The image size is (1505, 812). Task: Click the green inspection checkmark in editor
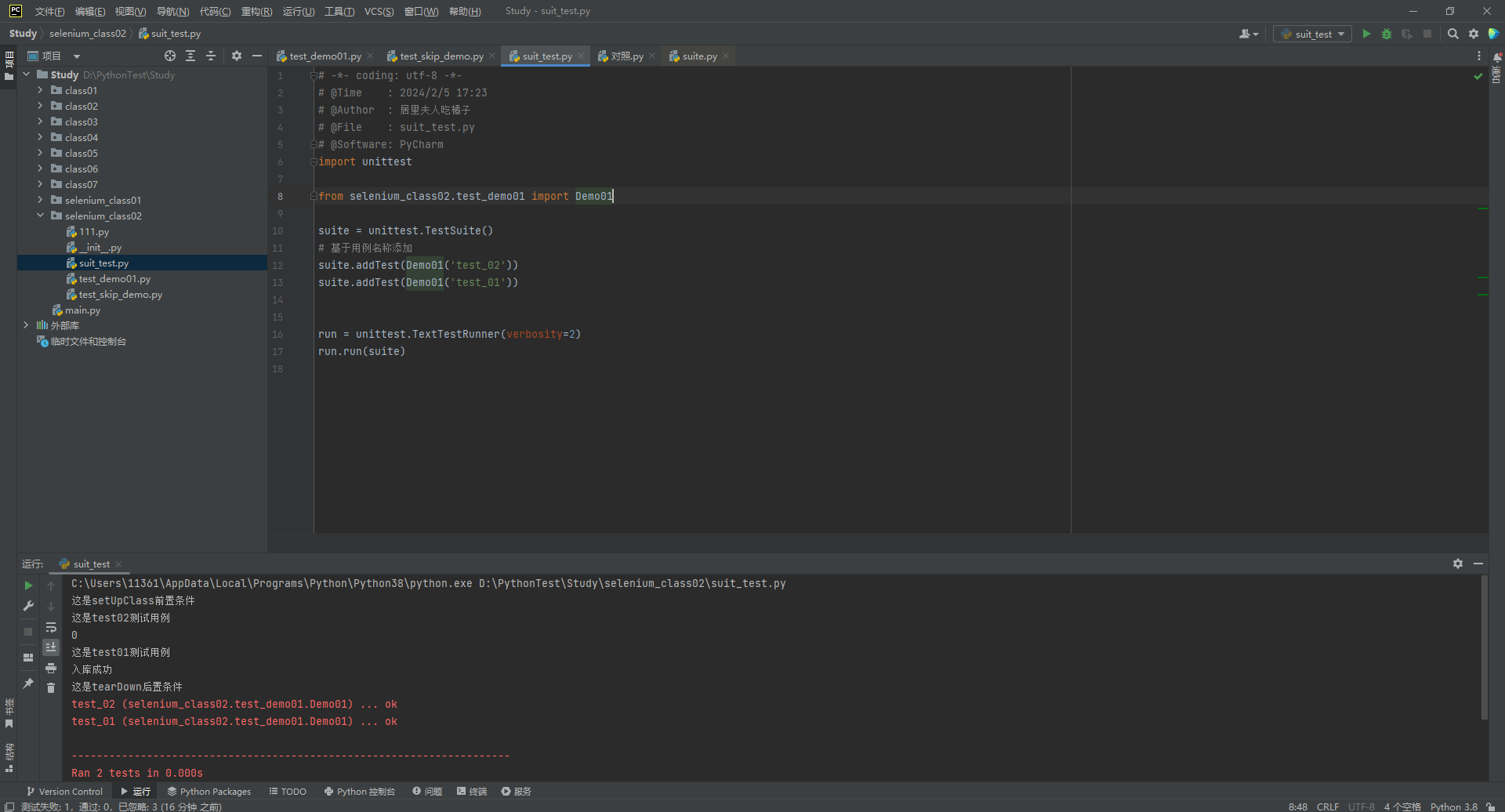point(1478,76)
